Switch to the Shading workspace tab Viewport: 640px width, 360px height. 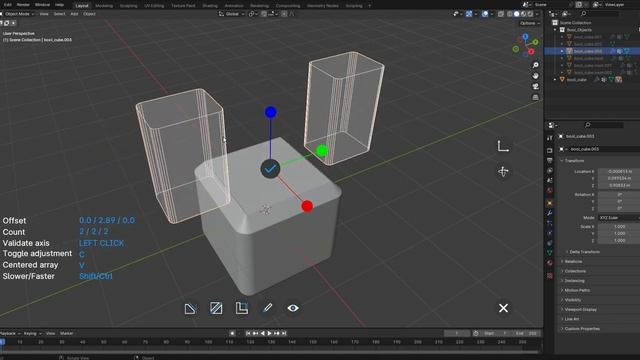[x=210, y=6]
